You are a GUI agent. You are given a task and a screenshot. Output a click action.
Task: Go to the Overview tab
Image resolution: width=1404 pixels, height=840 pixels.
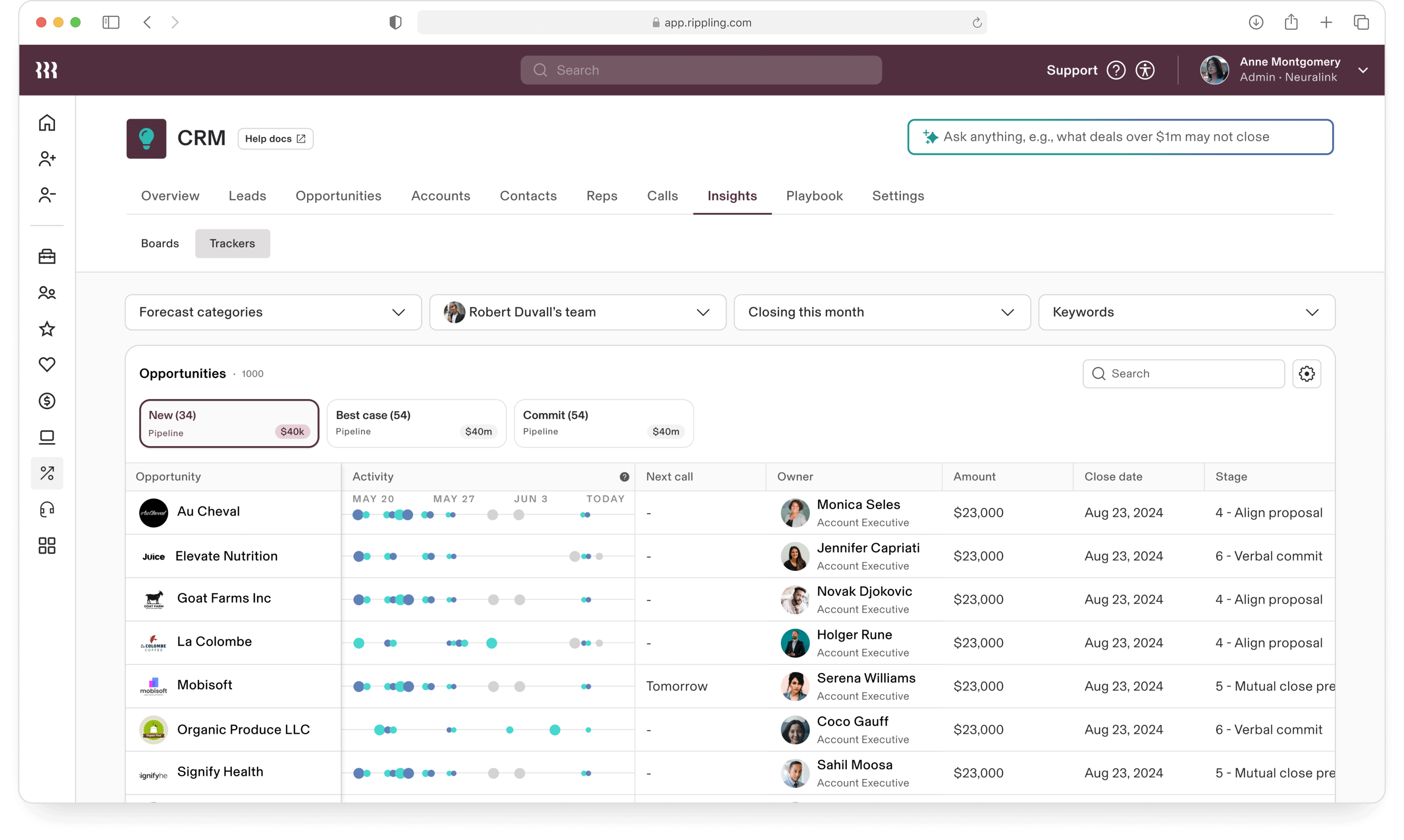[170, 196]
